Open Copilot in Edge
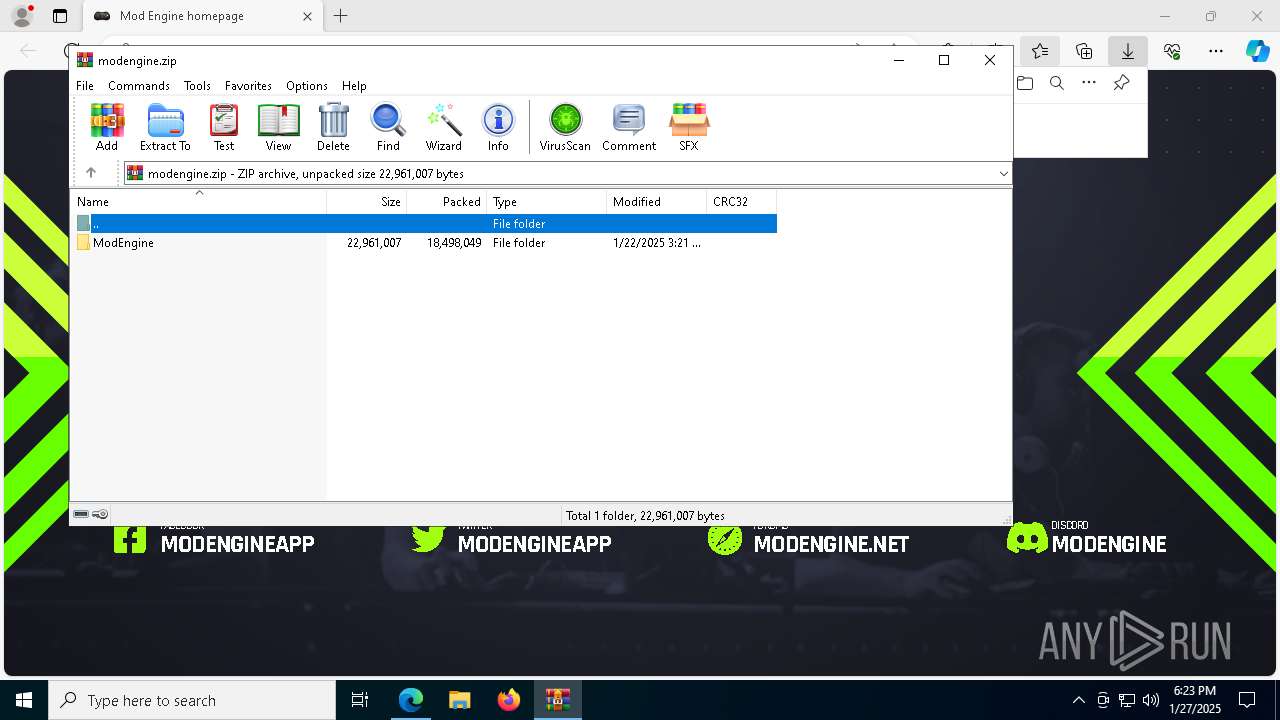1280x720 pixels. point(1258,51)
